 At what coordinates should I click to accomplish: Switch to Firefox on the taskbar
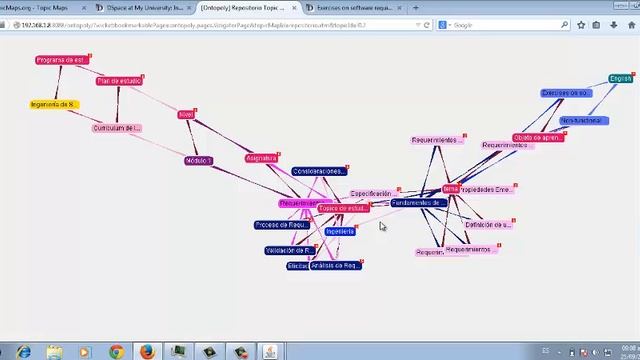click(147, 351)
